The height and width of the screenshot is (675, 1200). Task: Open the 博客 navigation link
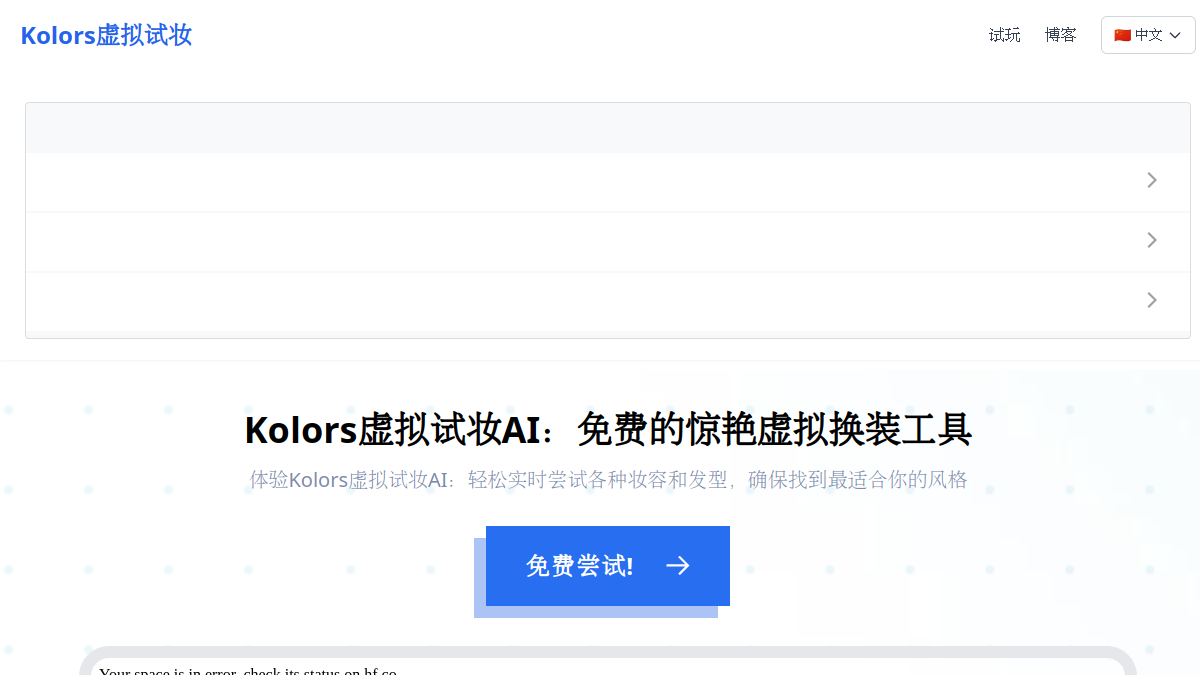[x=1061, y=35]
